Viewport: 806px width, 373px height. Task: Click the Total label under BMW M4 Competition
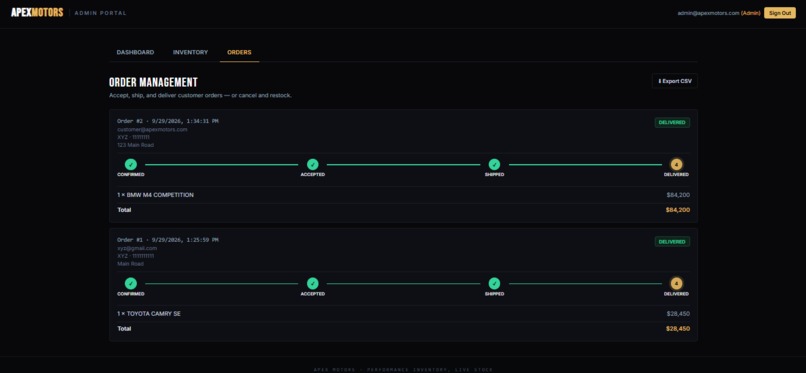124,210
